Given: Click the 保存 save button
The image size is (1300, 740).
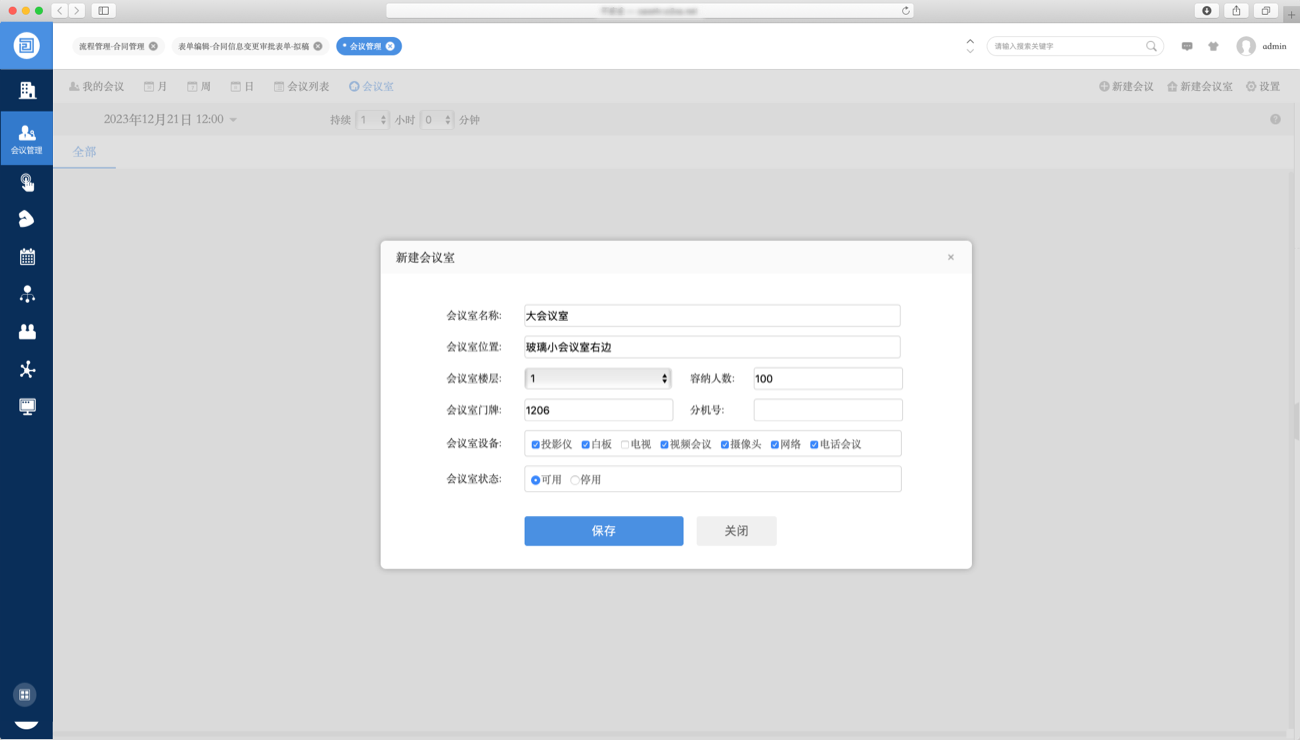Looking at the screenshot, I should (x=603, y=531).
